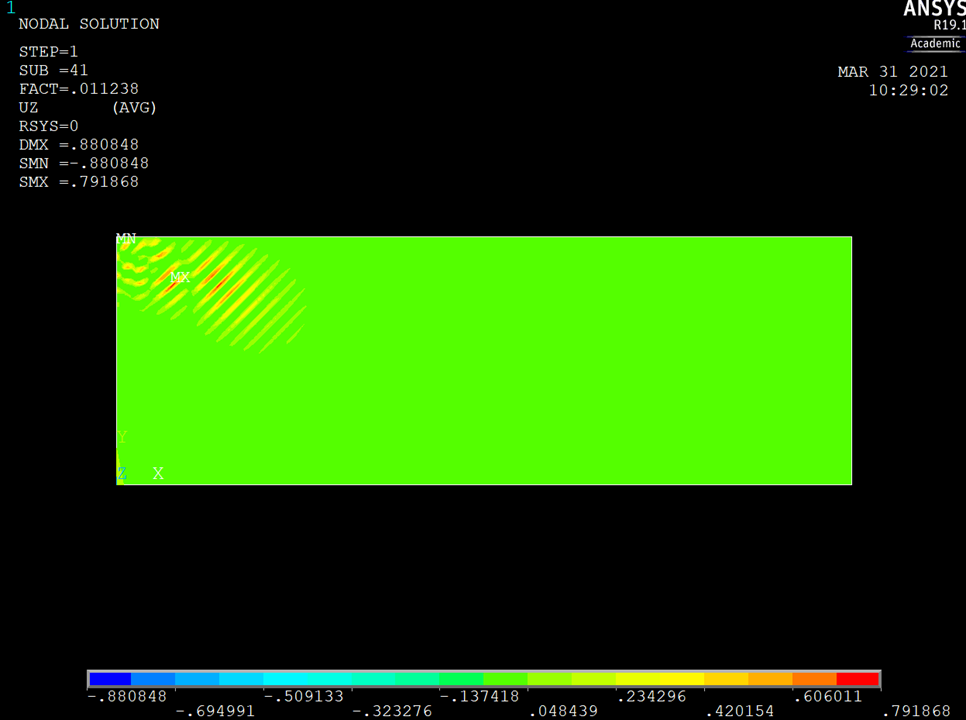Click the Y axis label of the triad
Image resolution: width=966 pixels, height=720 pixels.
(x=122, y=437)
